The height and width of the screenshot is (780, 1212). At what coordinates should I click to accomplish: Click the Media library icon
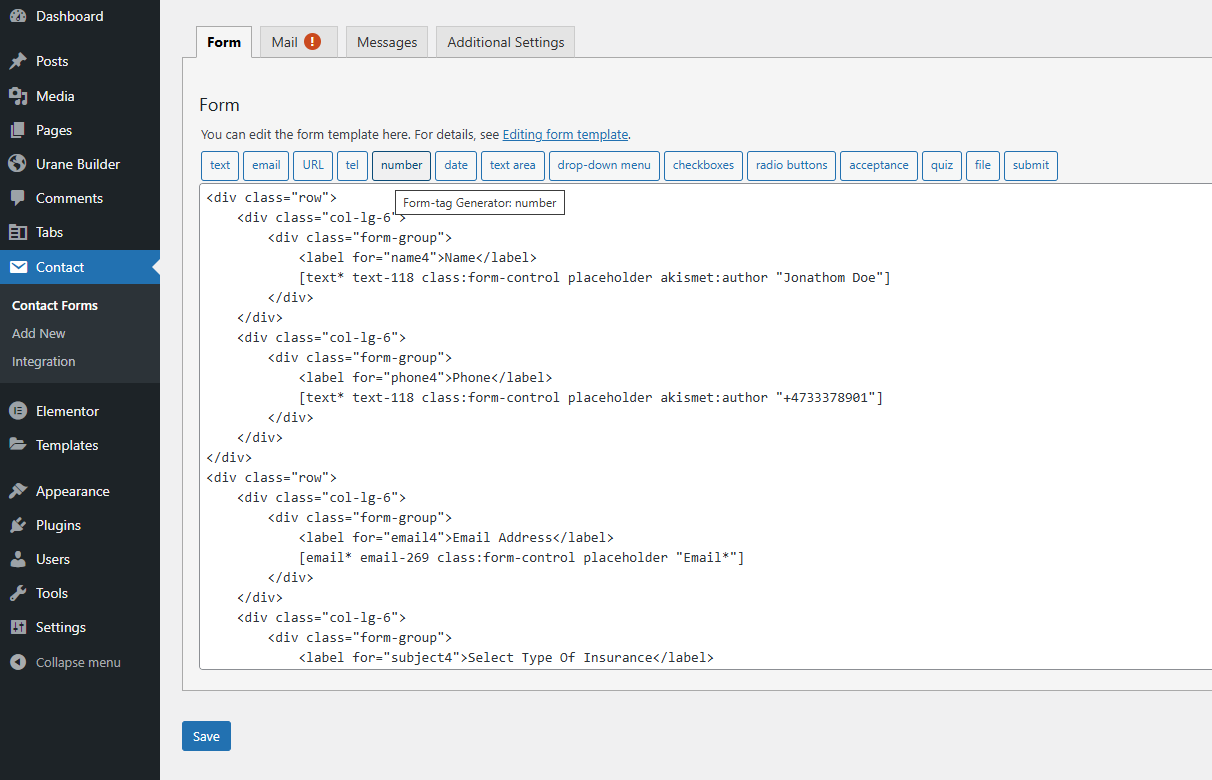point(18,96)
